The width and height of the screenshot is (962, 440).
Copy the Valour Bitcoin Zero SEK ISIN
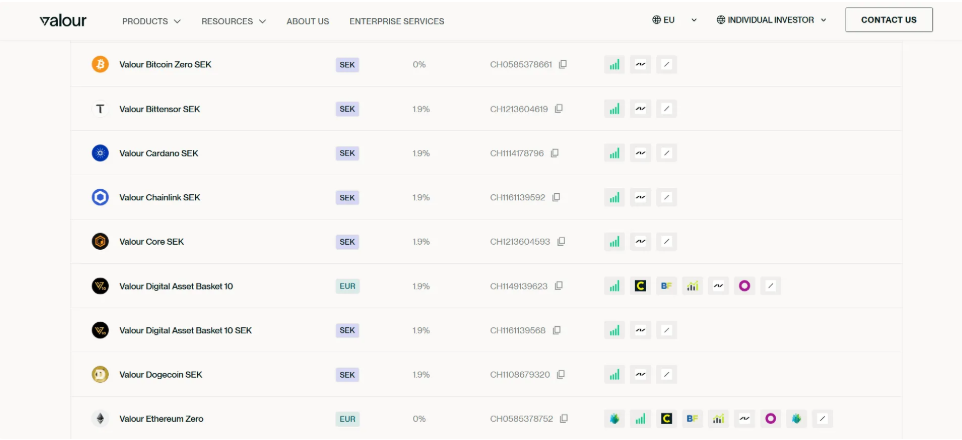point(563,64)
